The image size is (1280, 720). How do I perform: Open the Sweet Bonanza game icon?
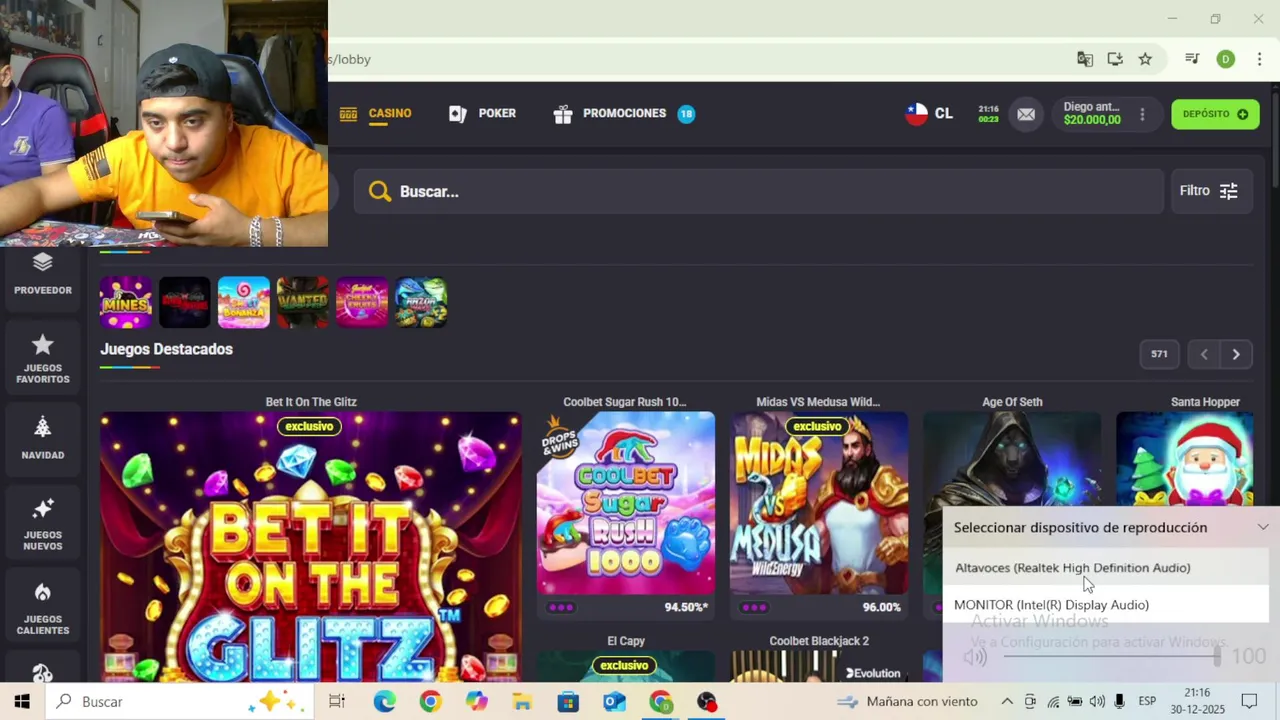coord(244,302)
